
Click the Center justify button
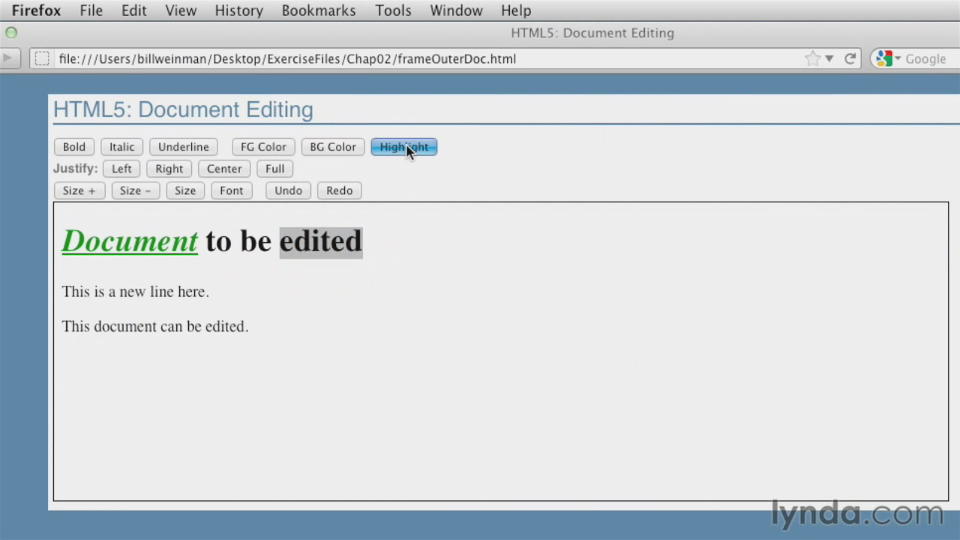224,169
